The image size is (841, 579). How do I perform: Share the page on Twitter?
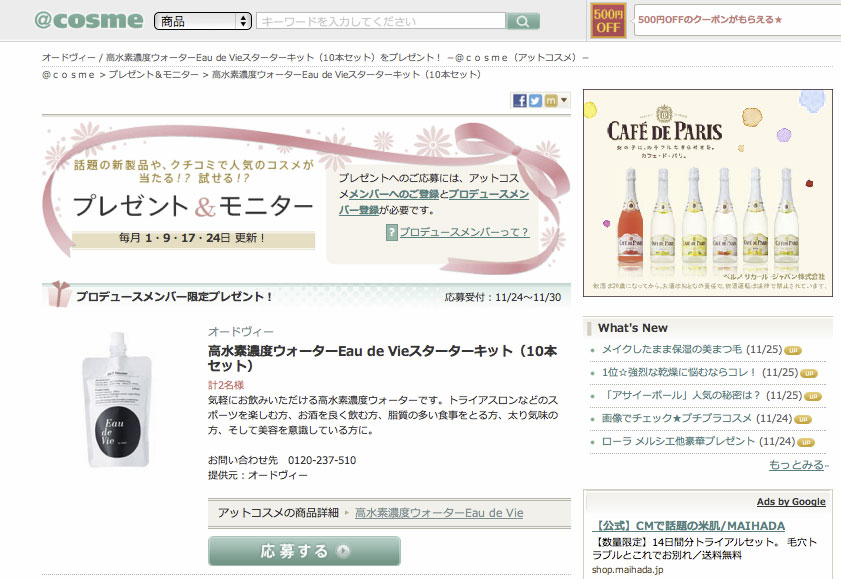[535, 101]
